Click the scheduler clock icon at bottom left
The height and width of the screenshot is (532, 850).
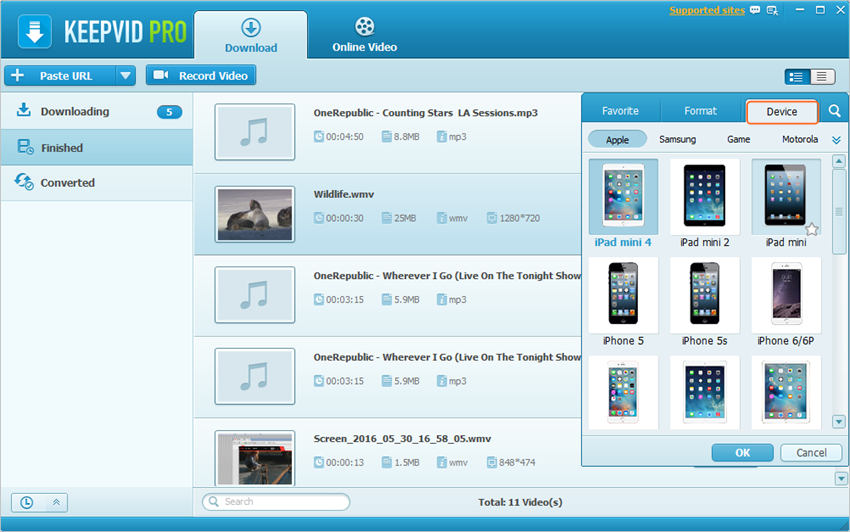27,502
